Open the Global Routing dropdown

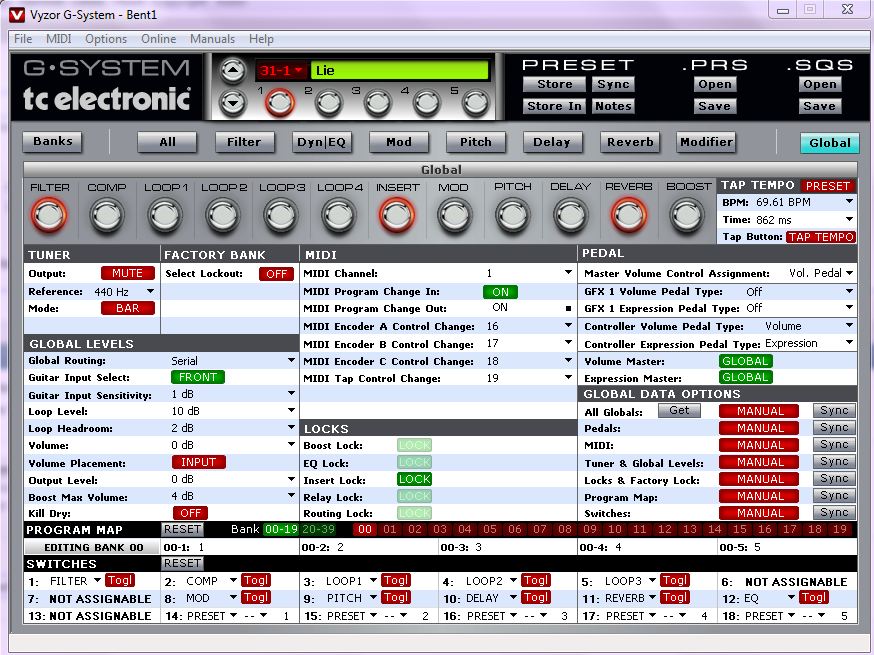pos(291,360)
